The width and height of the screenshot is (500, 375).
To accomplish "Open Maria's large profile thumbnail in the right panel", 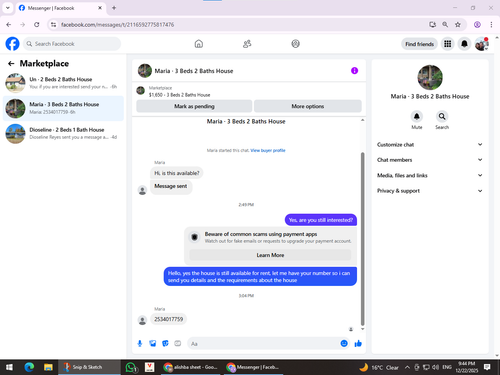I will coord(430,77).
